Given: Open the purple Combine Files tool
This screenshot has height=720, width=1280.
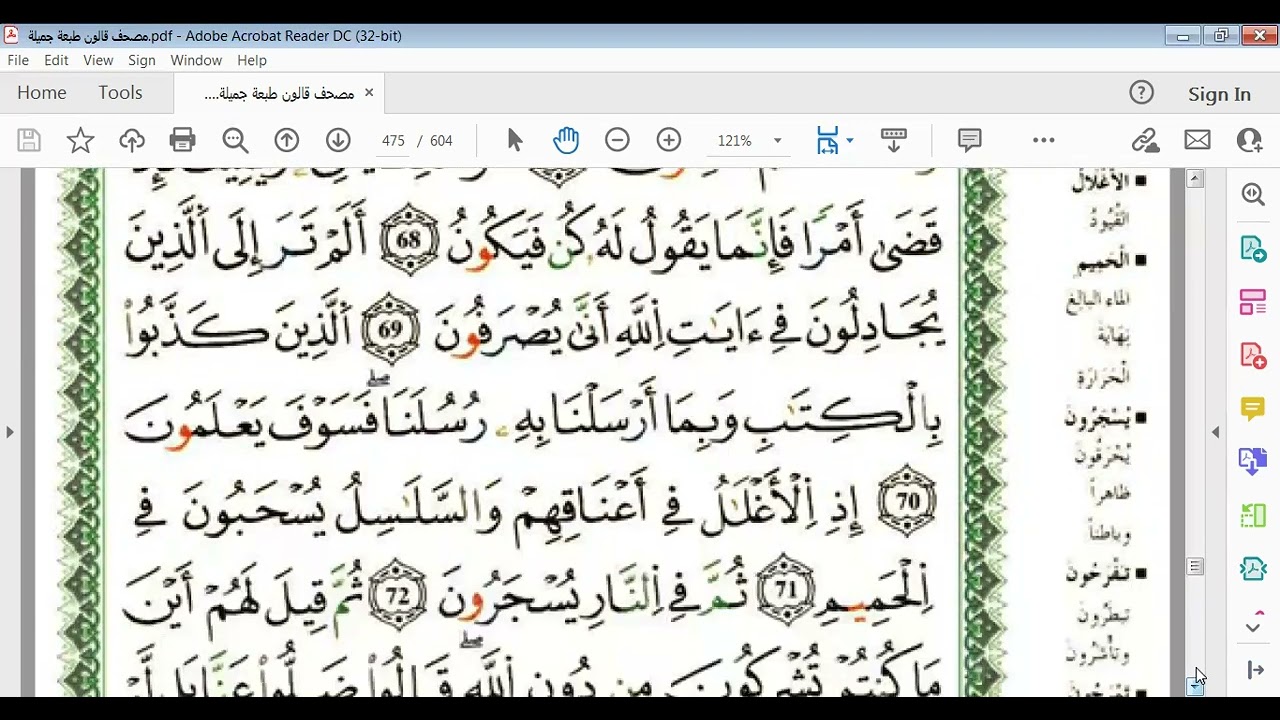Looking at the screenshot, I should (x=1253, y=461).
